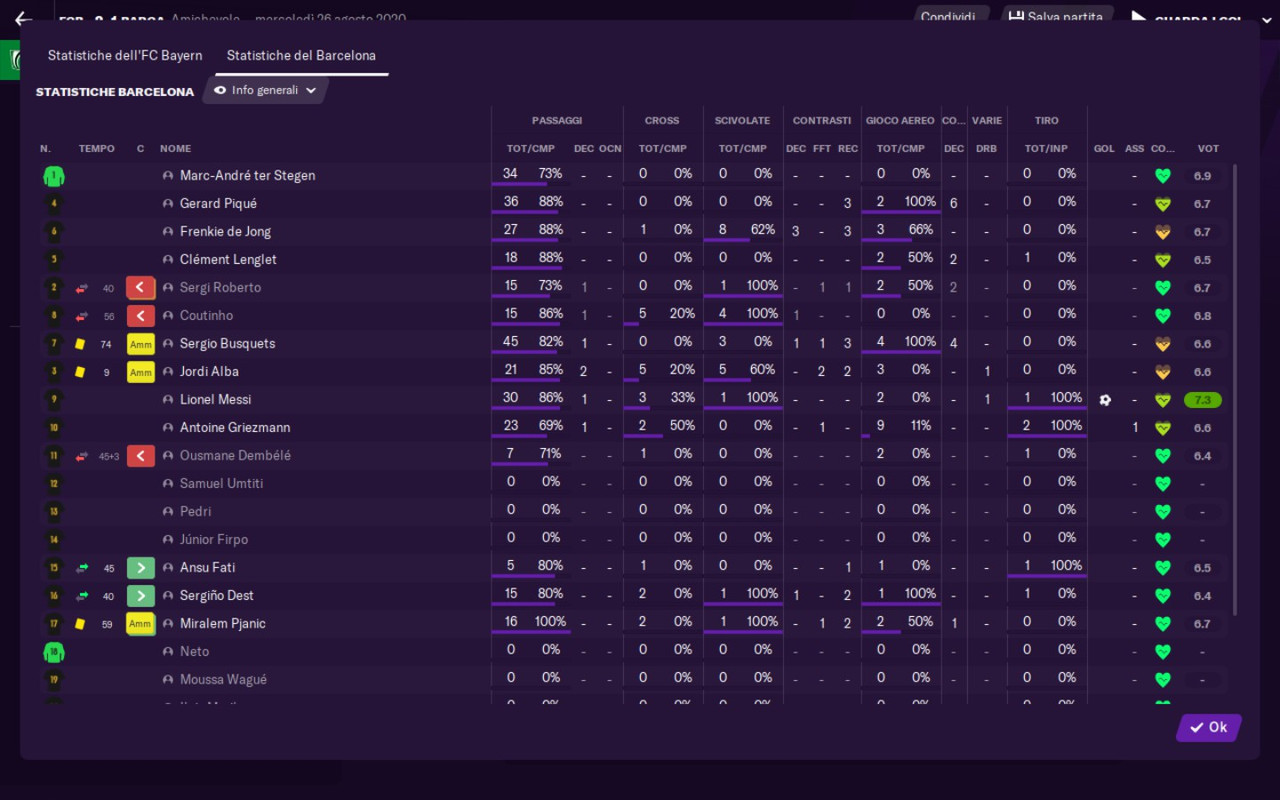Click the goal ball icon in Messi's row

pos(1104,400)
